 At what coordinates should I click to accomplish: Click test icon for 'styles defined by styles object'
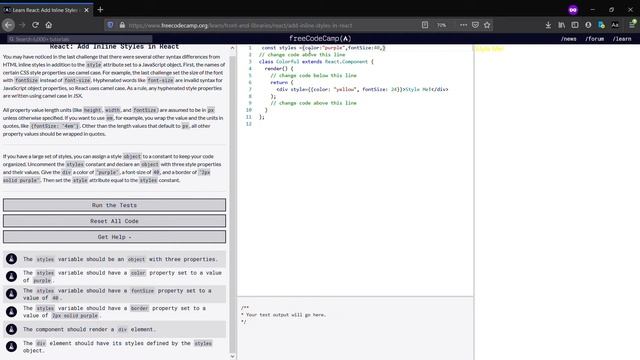click(x=11, y=347)
